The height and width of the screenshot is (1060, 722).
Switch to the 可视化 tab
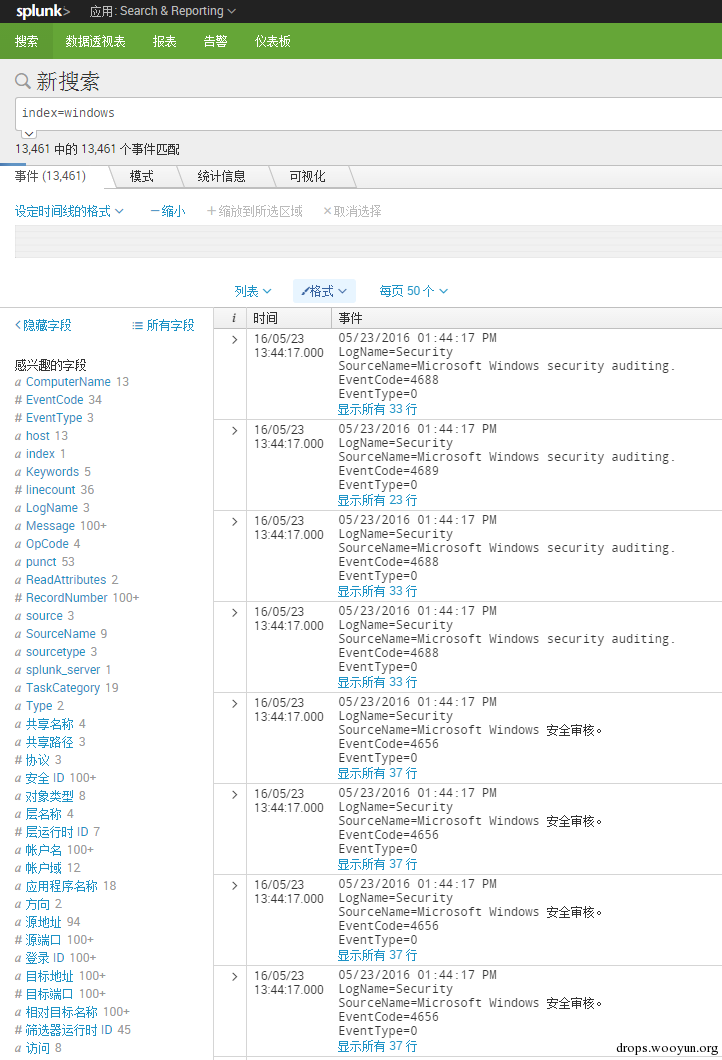click(308, 176)
